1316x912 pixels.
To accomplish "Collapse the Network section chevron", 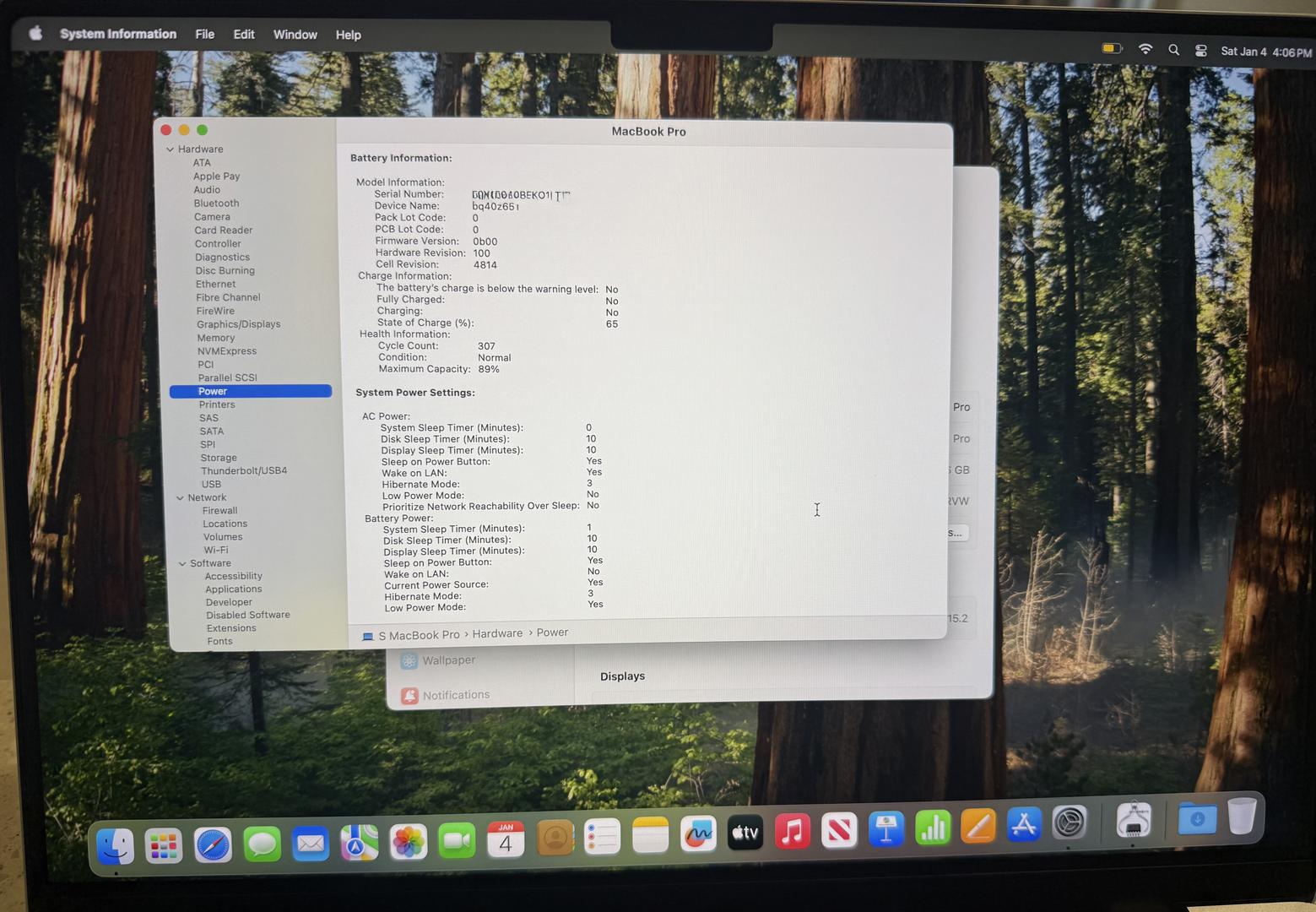I will tap(180, 498).
